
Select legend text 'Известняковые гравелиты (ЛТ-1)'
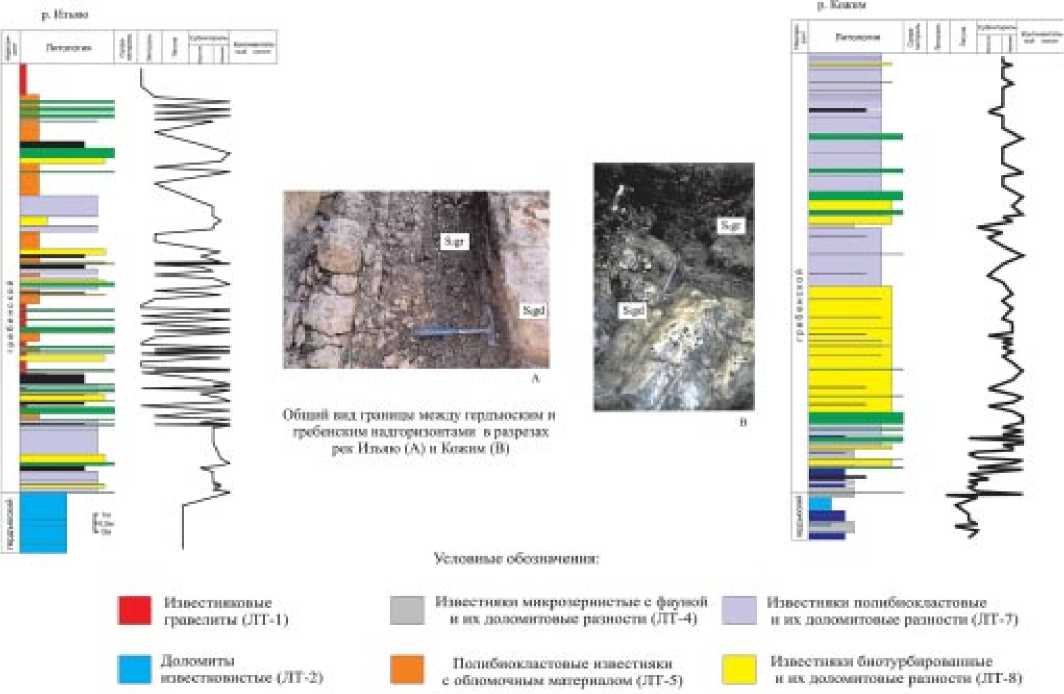[x=226, y=611]
